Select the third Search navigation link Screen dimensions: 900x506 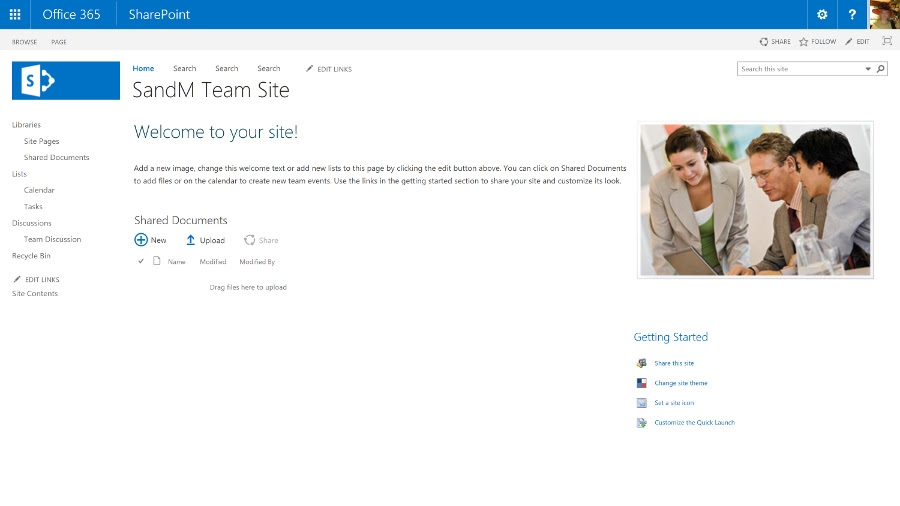coord(269,68)
